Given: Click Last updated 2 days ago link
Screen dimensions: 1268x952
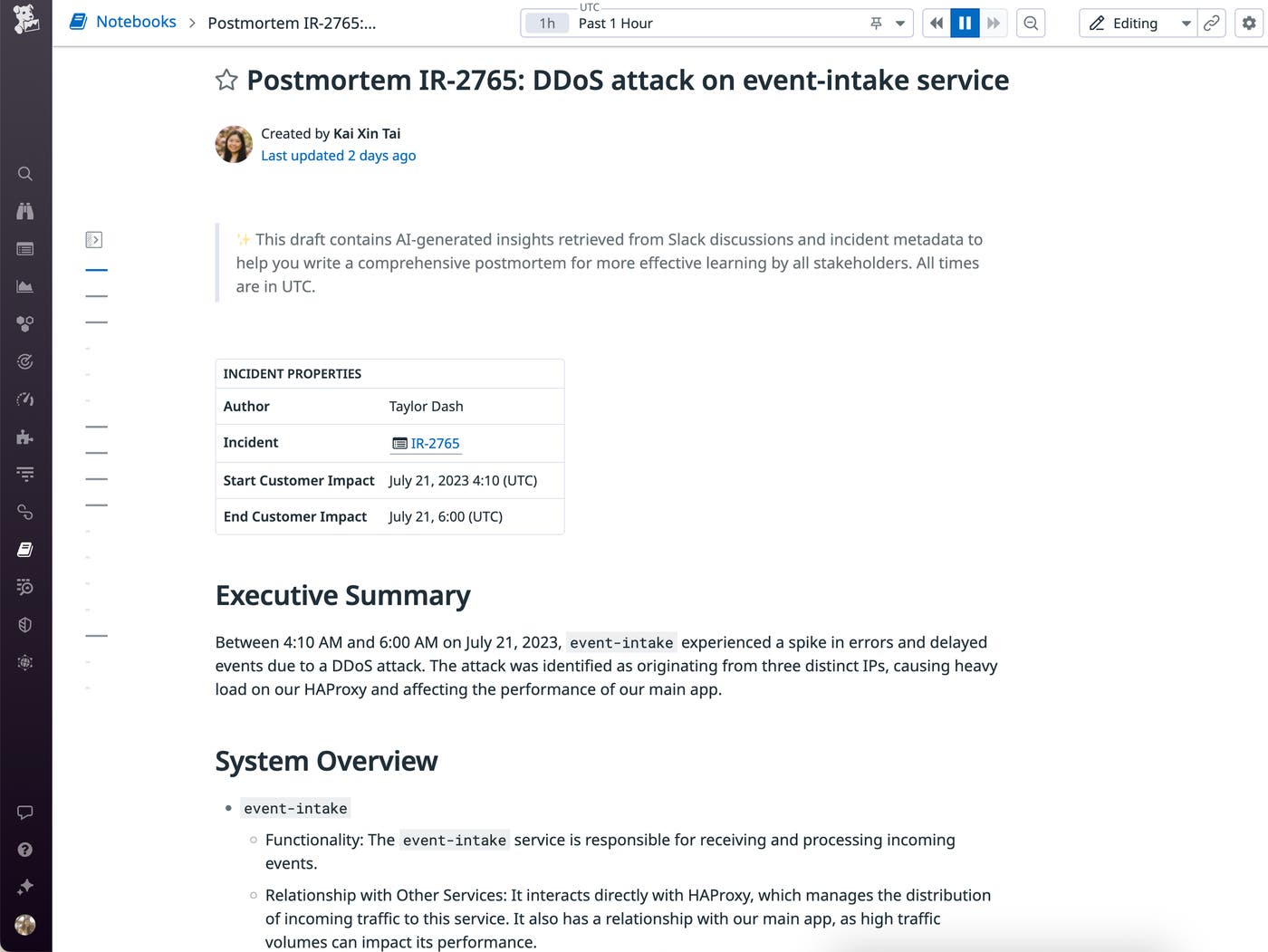Looking at the screenshot, I should click(x=338, y=155).
